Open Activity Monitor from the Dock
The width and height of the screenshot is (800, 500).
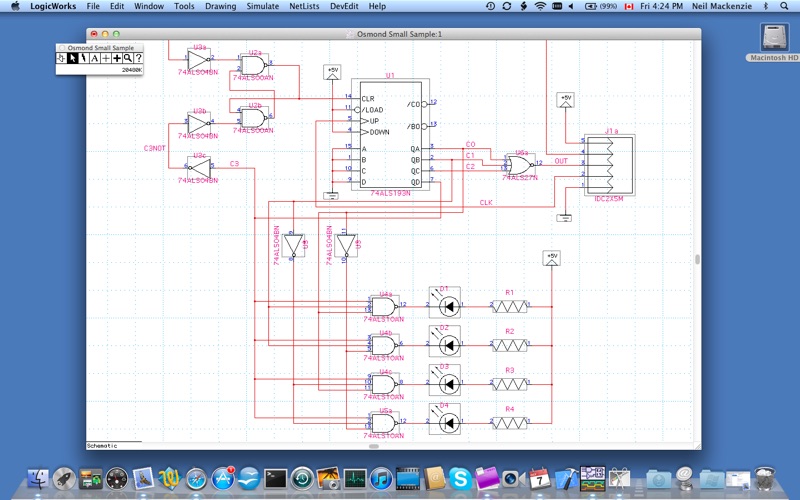(355, 479)
